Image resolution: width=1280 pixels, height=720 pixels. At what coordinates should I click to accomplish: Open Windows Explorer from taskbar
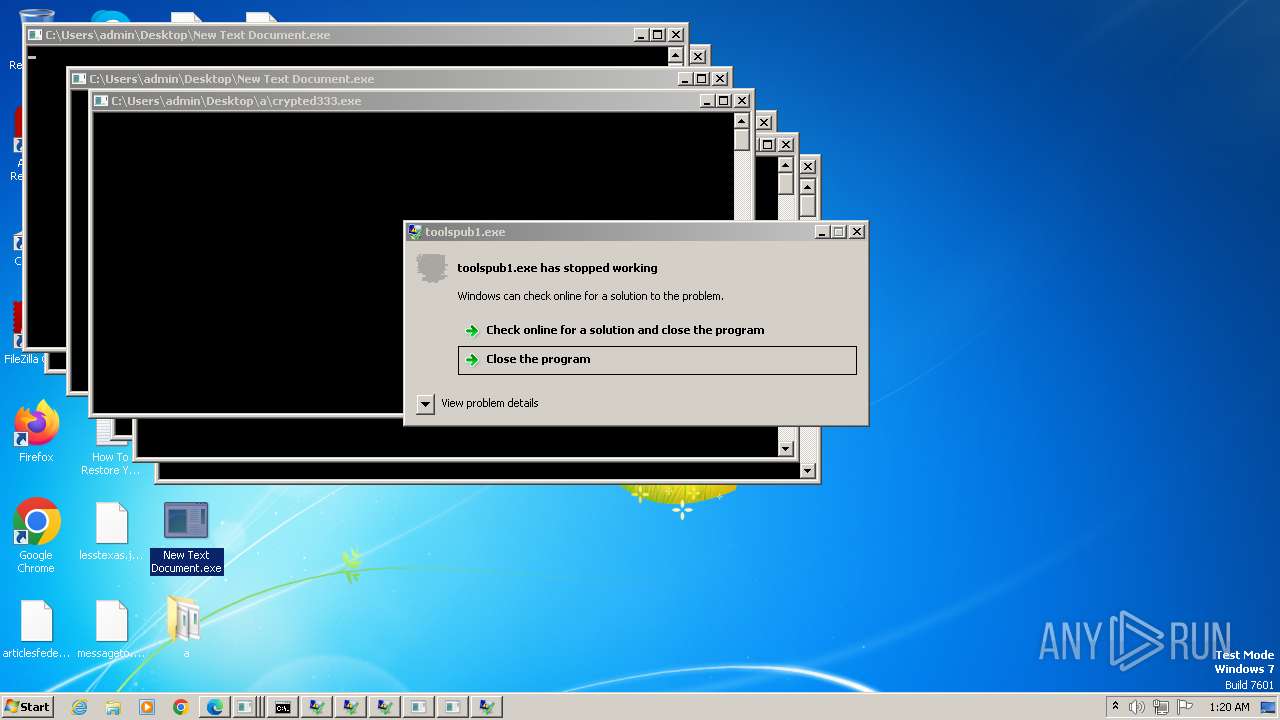pos(113,707)
